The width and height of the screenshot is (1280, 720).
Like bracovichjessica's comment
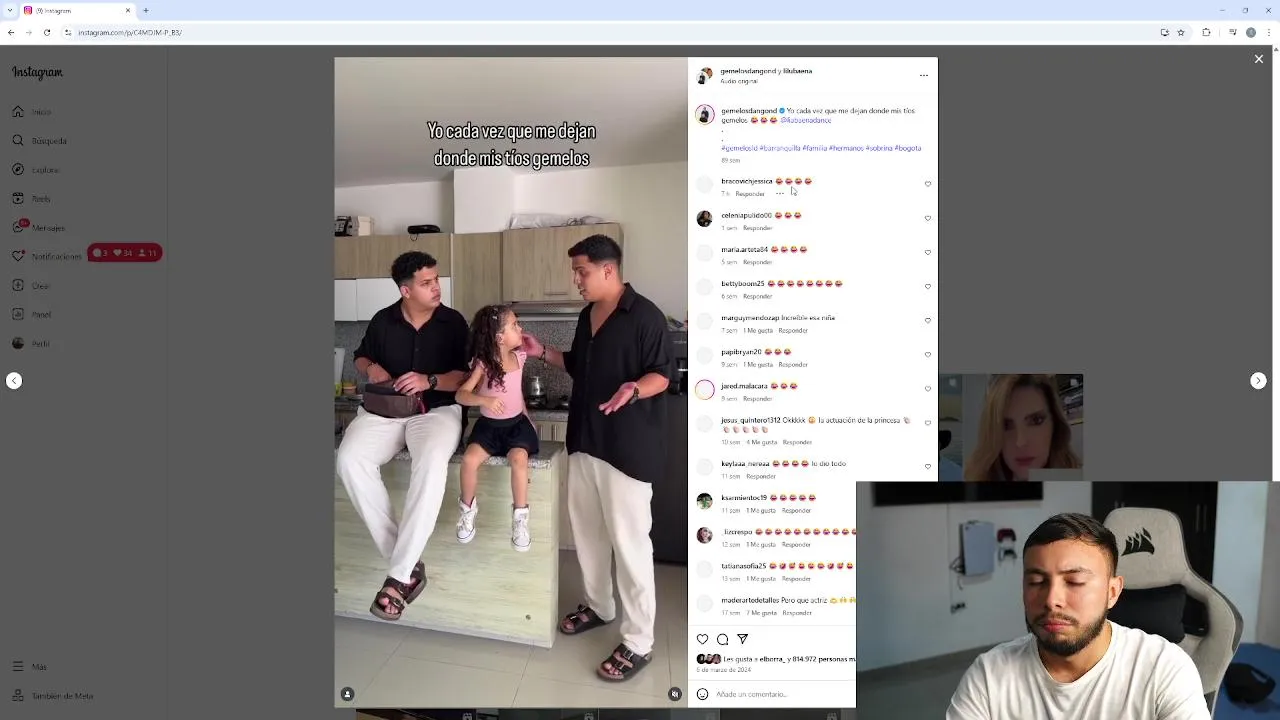click(927, 184)
